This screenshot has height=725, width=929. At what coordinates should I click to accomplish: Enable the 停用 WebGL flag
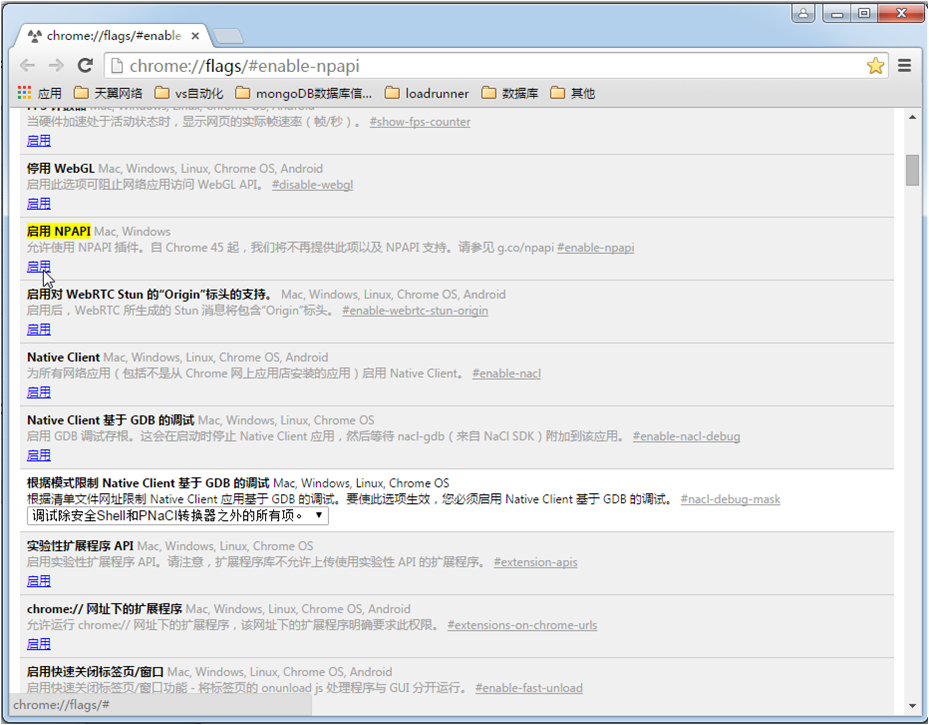point(39,204)
